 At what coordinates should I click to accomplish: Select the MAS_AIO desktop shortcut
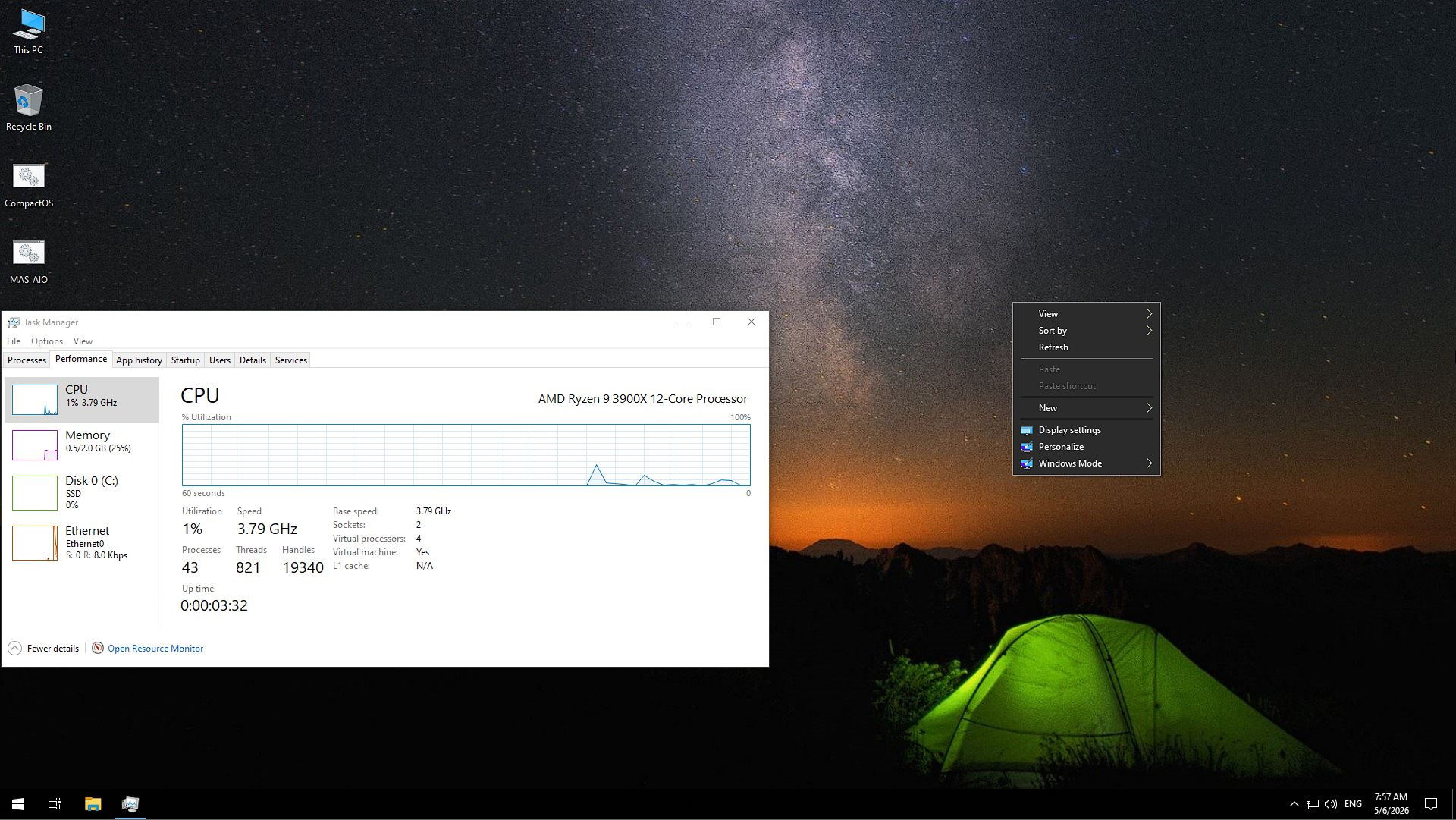(x=29, y=262)
